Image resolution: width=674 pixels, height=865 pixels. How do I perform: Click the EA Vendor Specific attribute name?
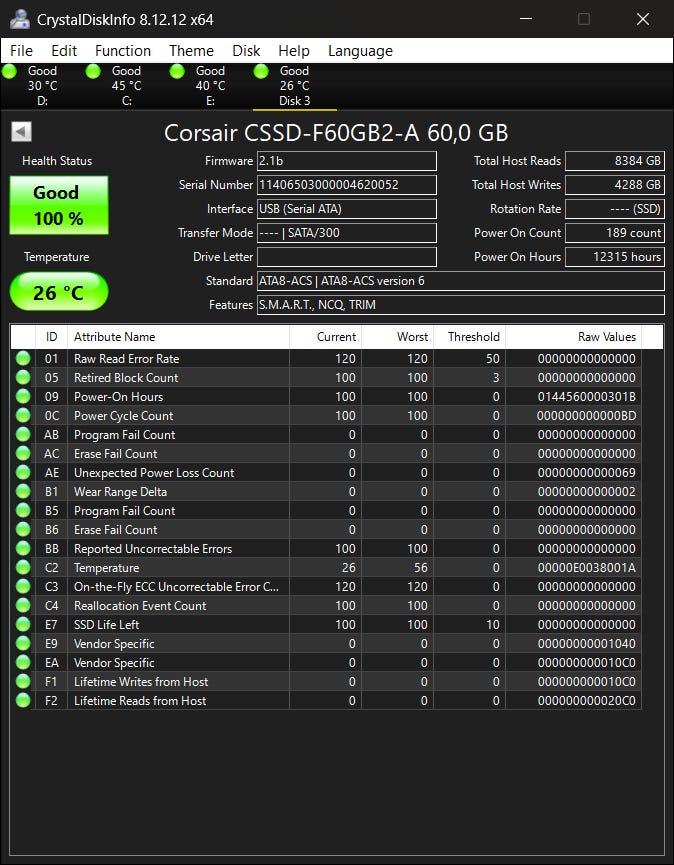point(114,663)
